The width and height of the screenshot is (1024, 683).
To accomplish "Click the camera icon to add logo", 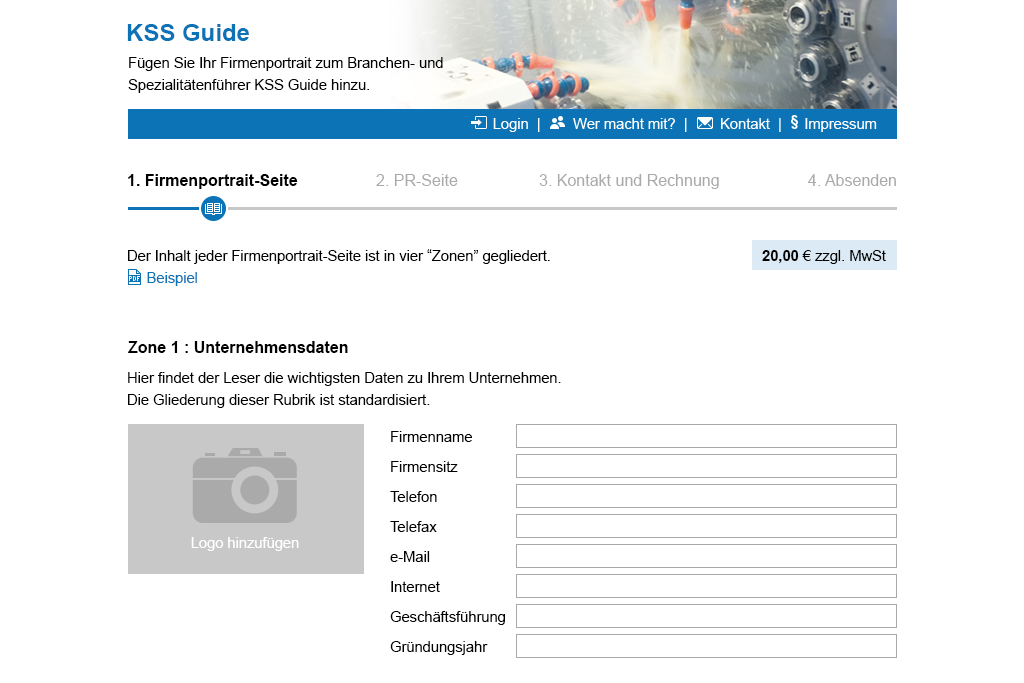I will tap(245, 486).
